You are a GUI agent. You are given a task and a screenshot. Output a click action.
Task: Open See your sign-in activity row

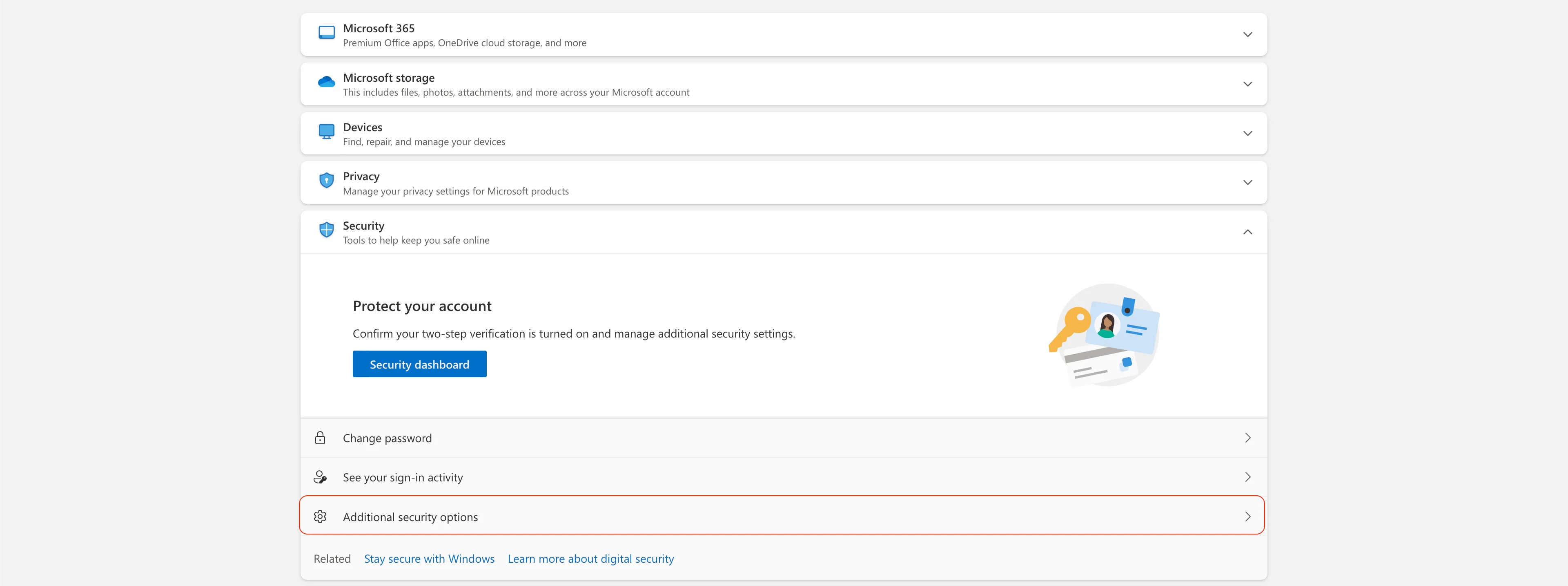point(783,477)
